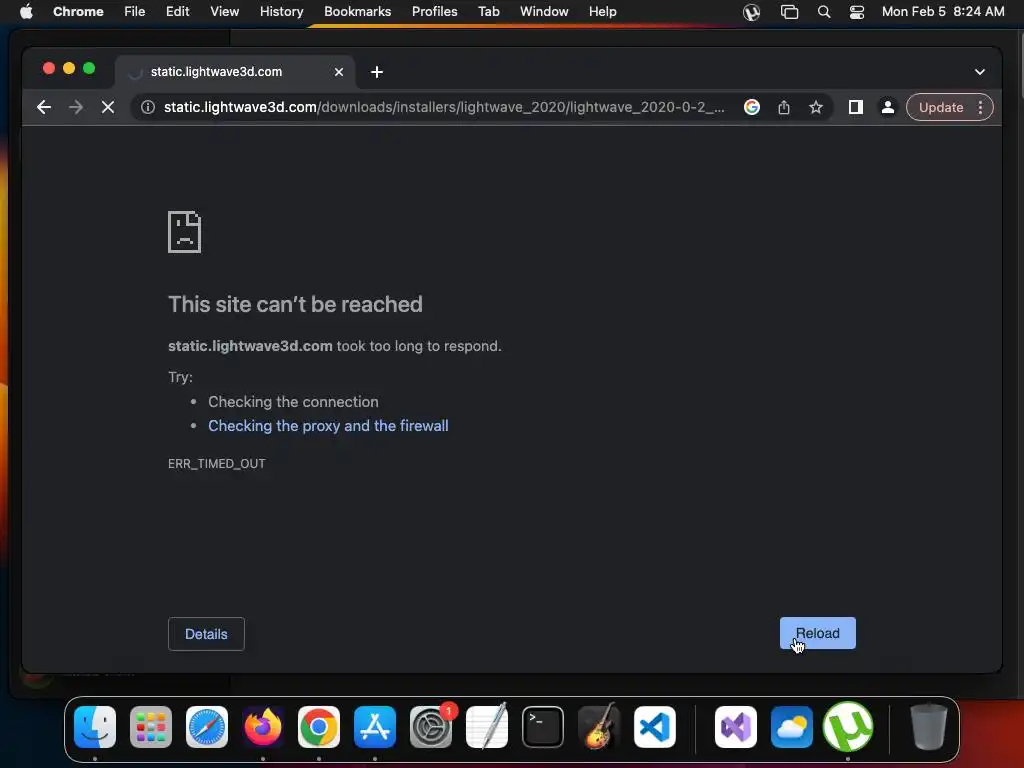Open the Window menu
Screen dimensions: 1024x768
pos(544,11)
